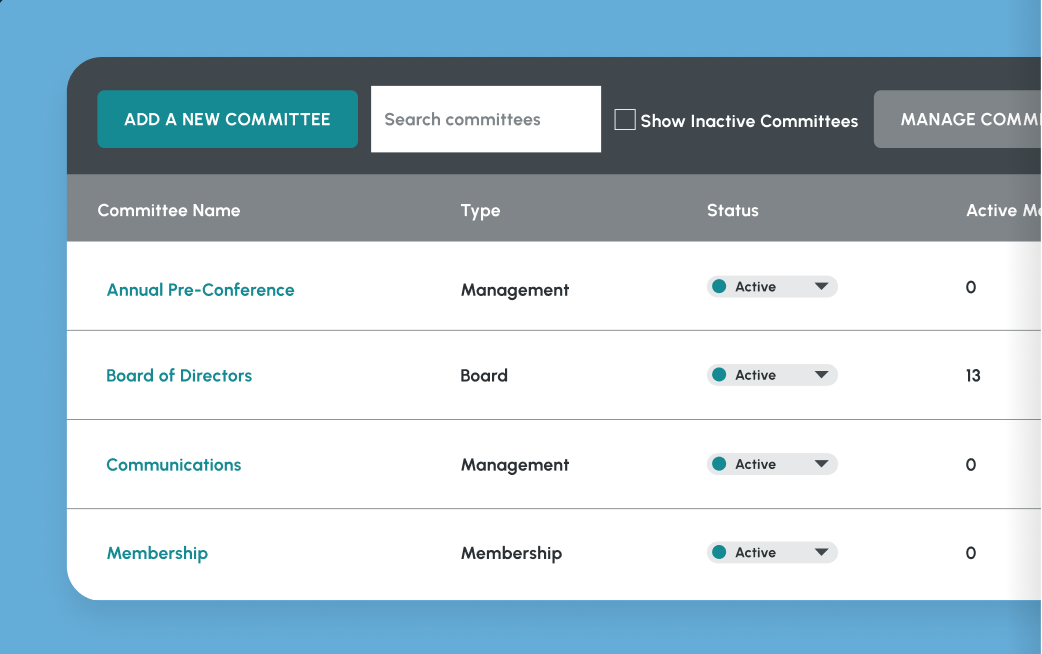Open the Annual Pre-Conference committee link
Screen dimensions: 1042x654
point(200,290)
